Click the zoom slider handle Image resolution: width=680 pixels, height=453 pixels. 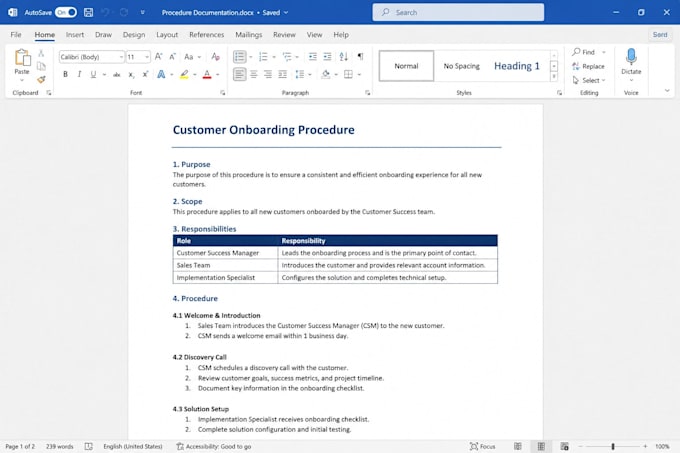613,446
